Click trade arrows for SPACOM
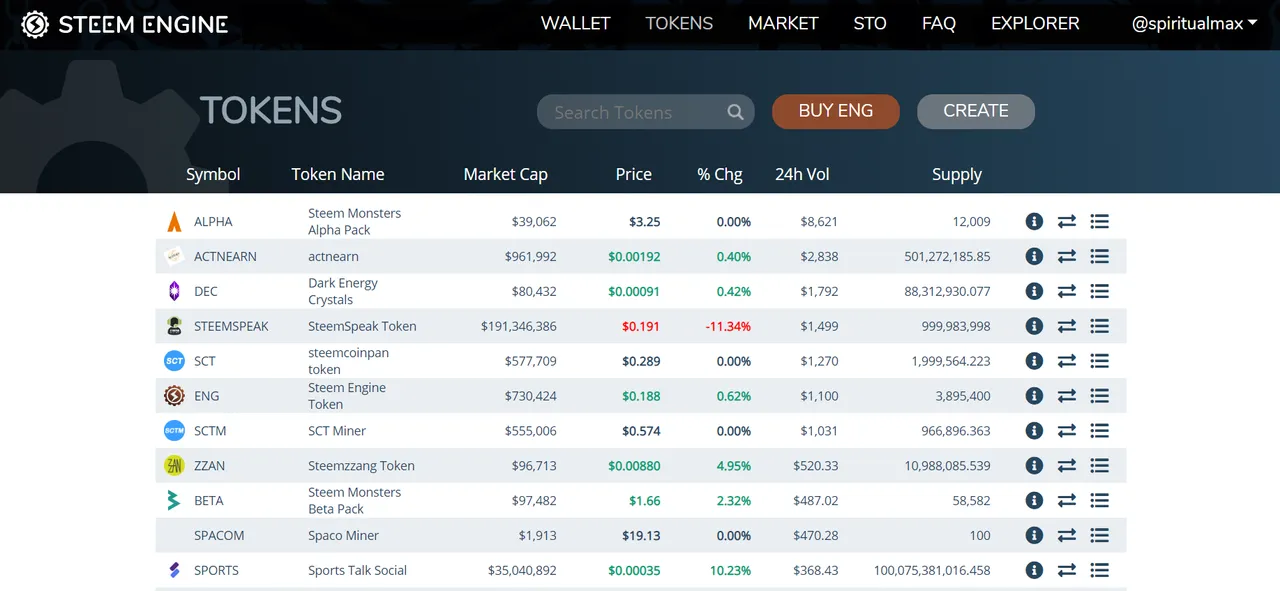Screen dimensions: 1280x591 1067,536
